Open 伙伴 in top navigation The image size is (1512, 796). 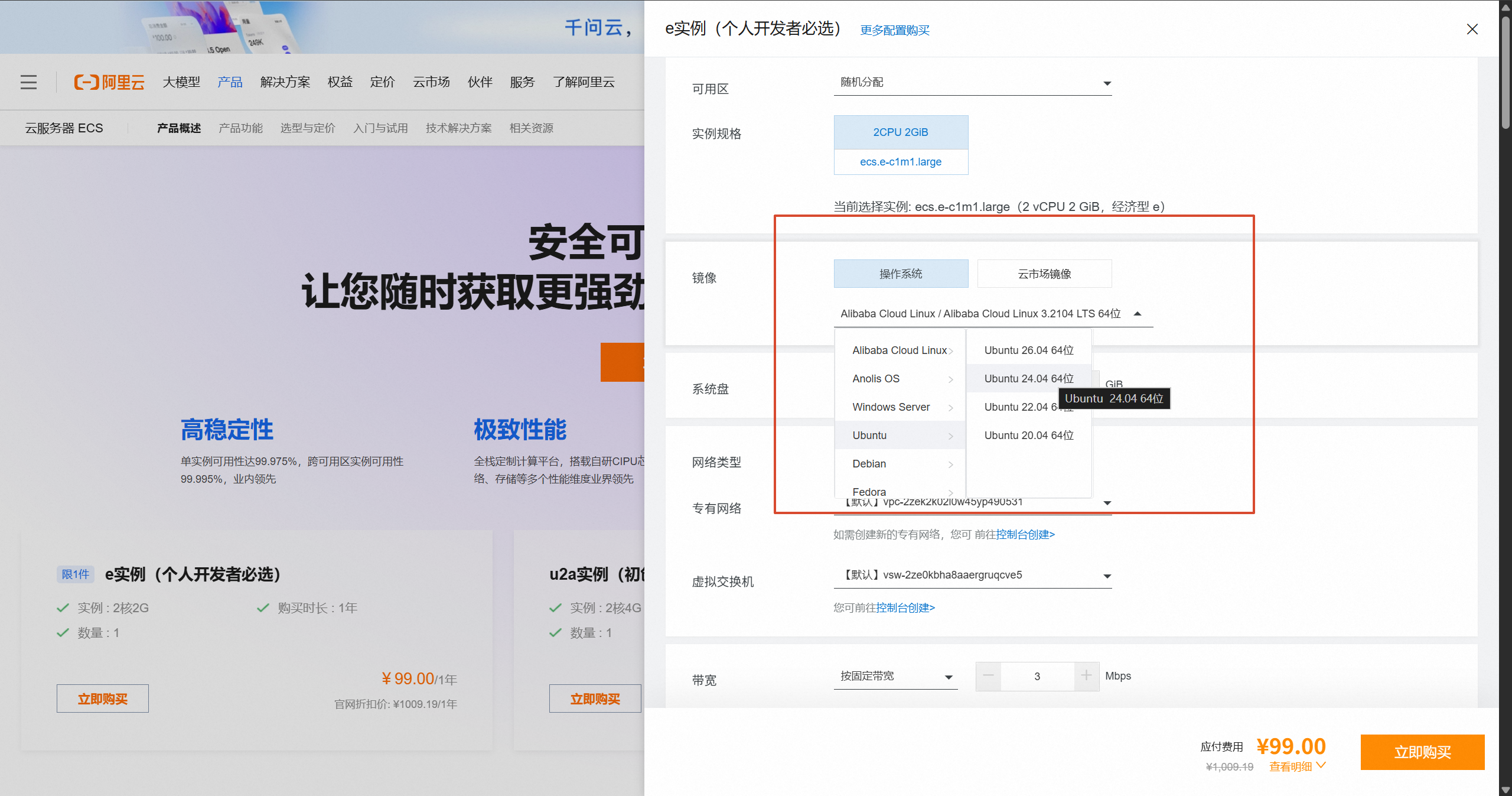click(x=480, y=82)
